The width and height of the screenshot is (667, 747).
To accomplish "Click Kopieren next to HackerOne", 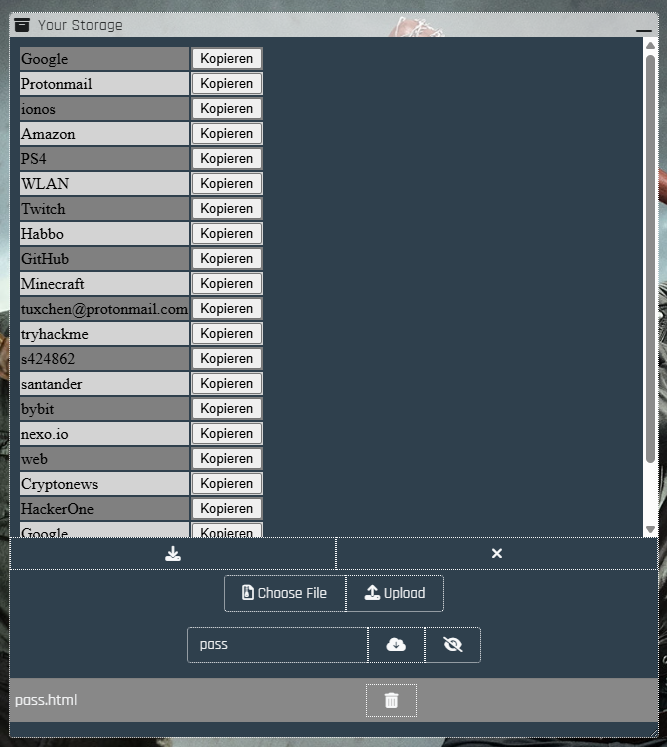I will (x=227, y=509).
